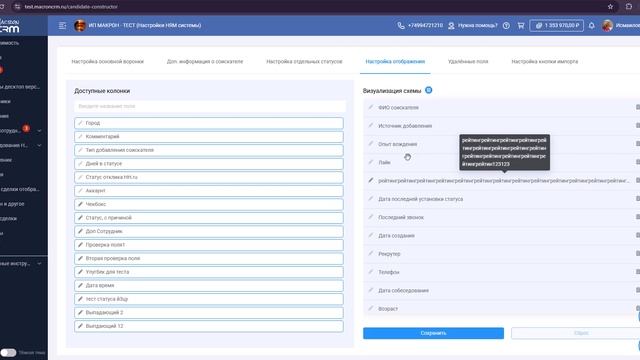This screenshot has width=640, height=360.
Task: Expand the Сотрудн... sidebar section chevron
Action: click(39, 131)
